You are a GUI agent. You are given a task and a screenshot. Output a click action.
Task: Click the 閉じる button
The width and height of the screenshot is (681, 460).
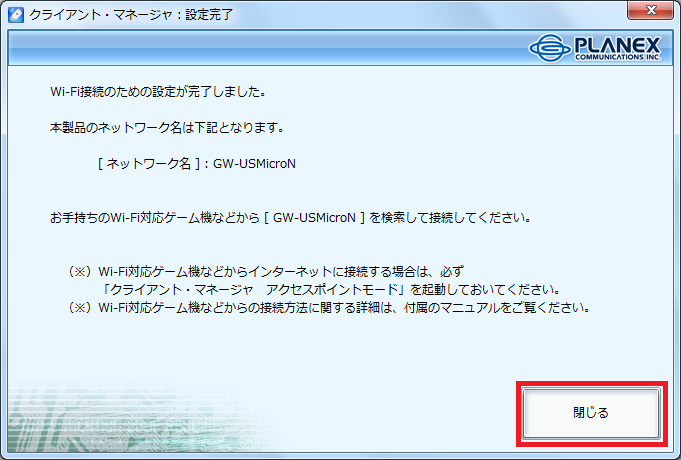pos(591,413)
